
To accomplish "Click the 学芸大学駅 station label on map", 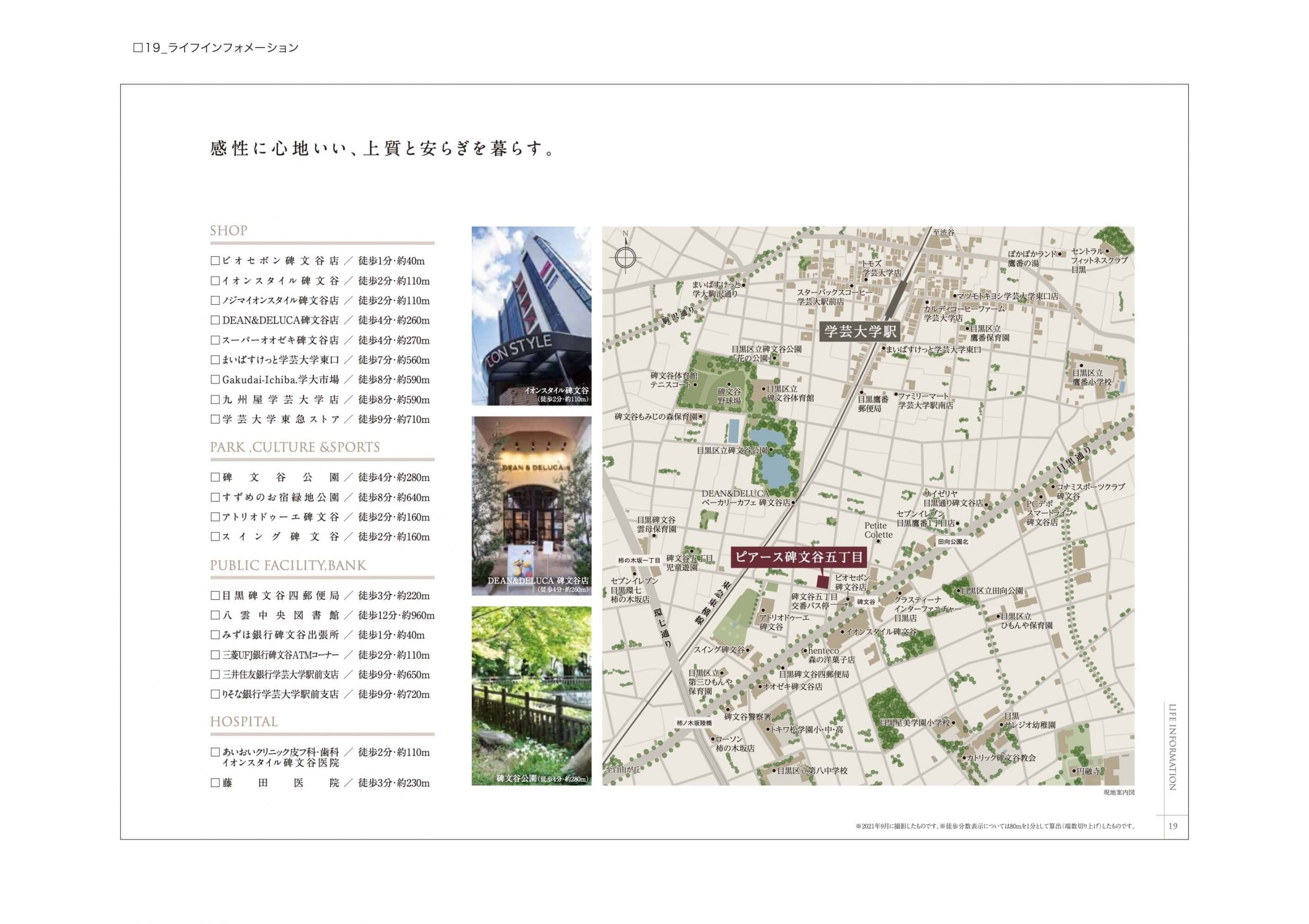I will point(861,331).
